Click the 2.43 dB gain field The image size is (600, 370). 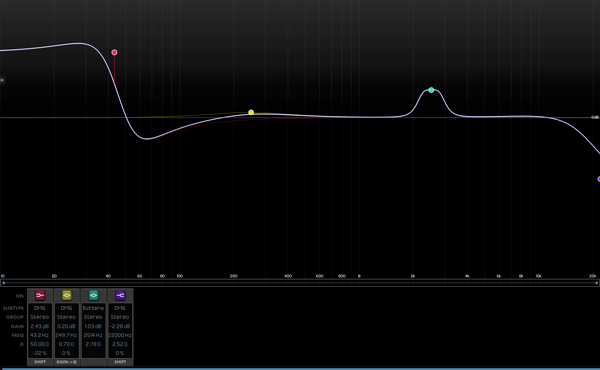coord(40,326)
